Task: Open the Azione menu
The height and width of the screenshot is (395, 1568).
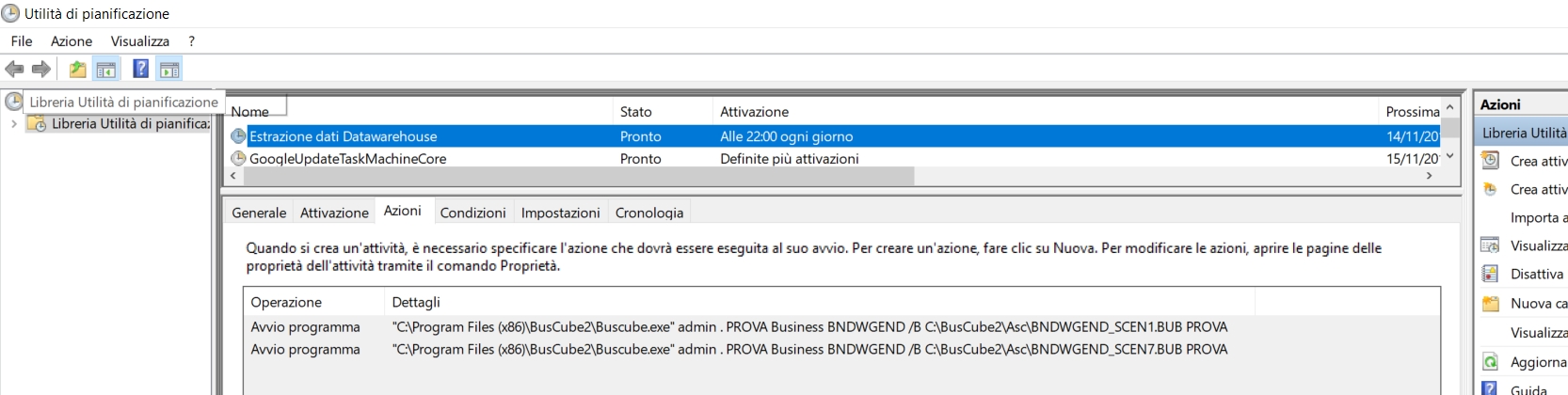Action: pos(72,41)
